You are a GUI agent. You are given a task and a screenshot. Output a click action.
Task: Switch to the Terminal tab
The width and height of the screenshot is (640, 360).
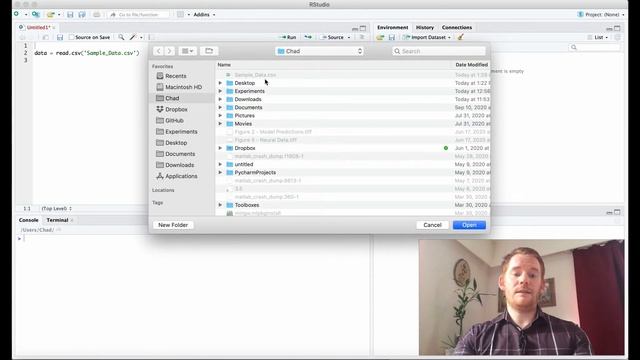pyautogui.click(x=58, y=220)
